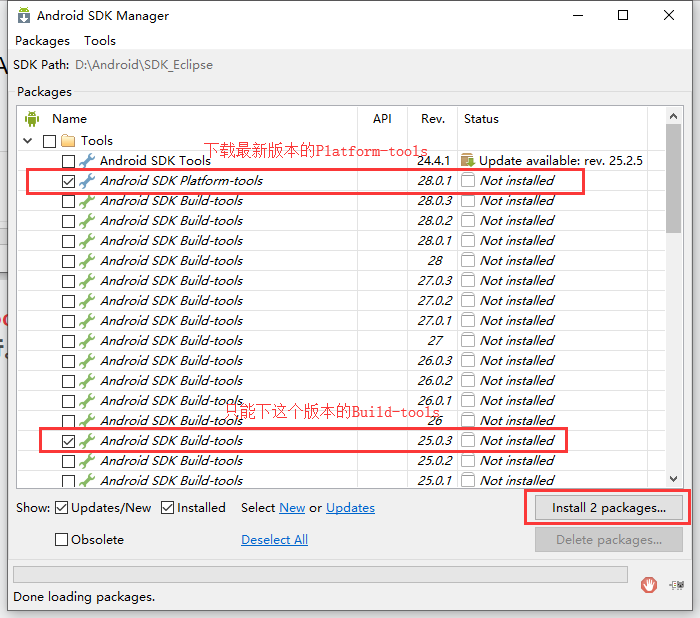Click the Tools folder icon

click(68, 141)
